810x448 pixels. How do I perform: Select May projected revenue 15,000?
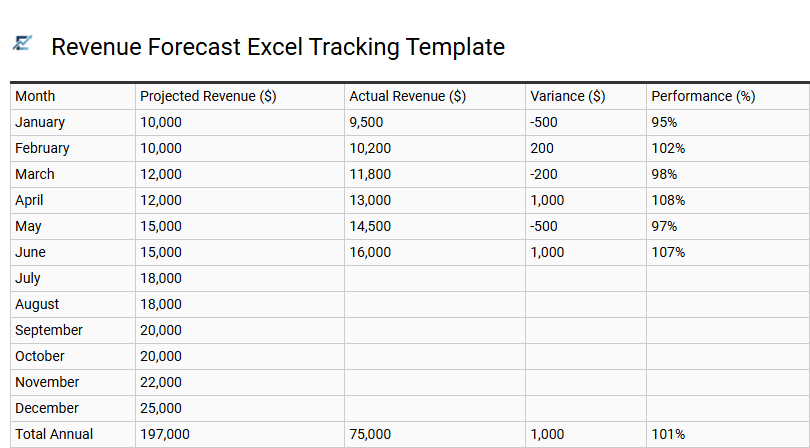coord(161,226)
